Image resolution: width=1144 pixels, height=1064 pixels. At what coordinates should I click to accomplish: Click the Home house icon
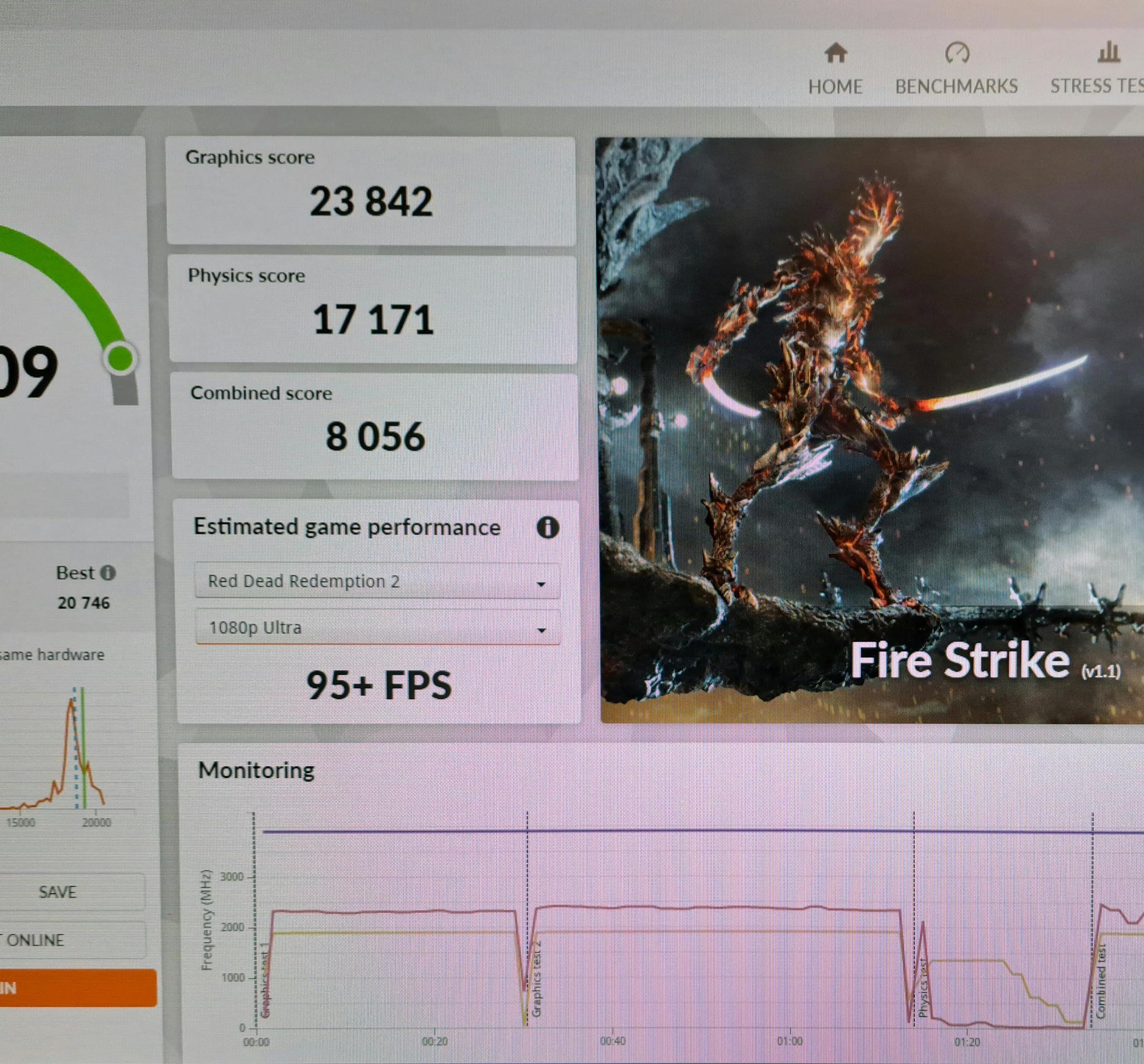tap(836, 53)
